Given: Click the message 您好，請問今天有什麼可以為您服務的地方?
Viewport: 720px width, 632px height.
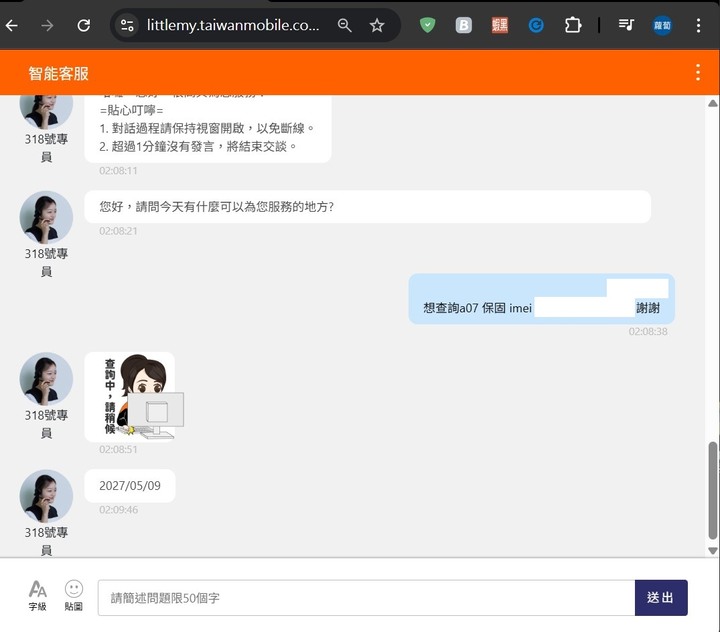Looking at the screenshot, I should click(x=367, y=207).
